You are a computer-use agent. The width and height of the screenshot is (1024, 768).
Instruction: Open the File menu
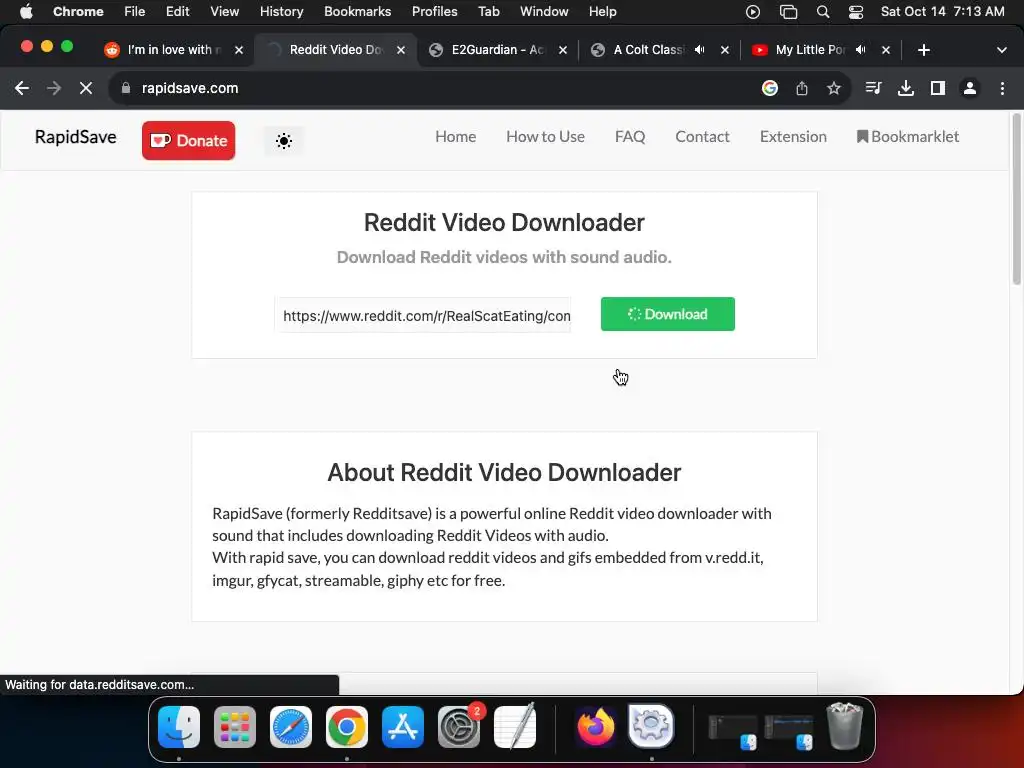pyautogui.click(x=135, y=12)
